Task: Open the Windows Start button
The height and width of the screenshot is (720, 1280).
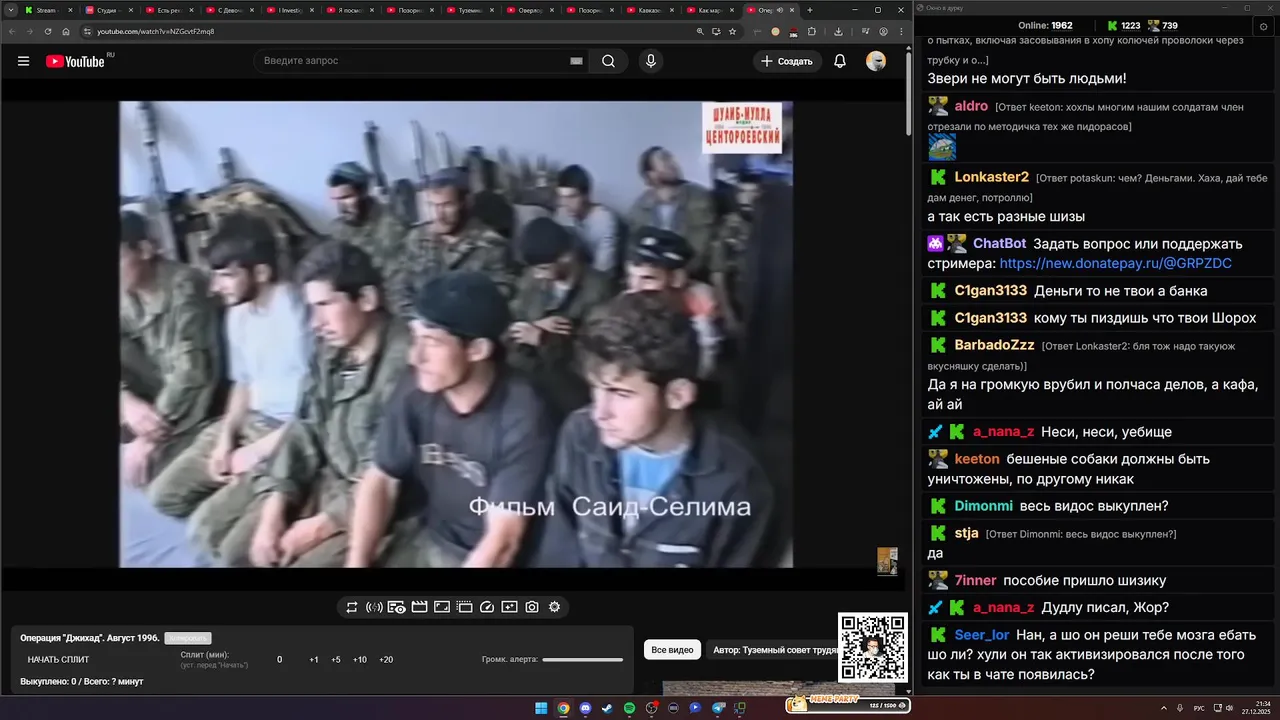Action: pos(541,708)
